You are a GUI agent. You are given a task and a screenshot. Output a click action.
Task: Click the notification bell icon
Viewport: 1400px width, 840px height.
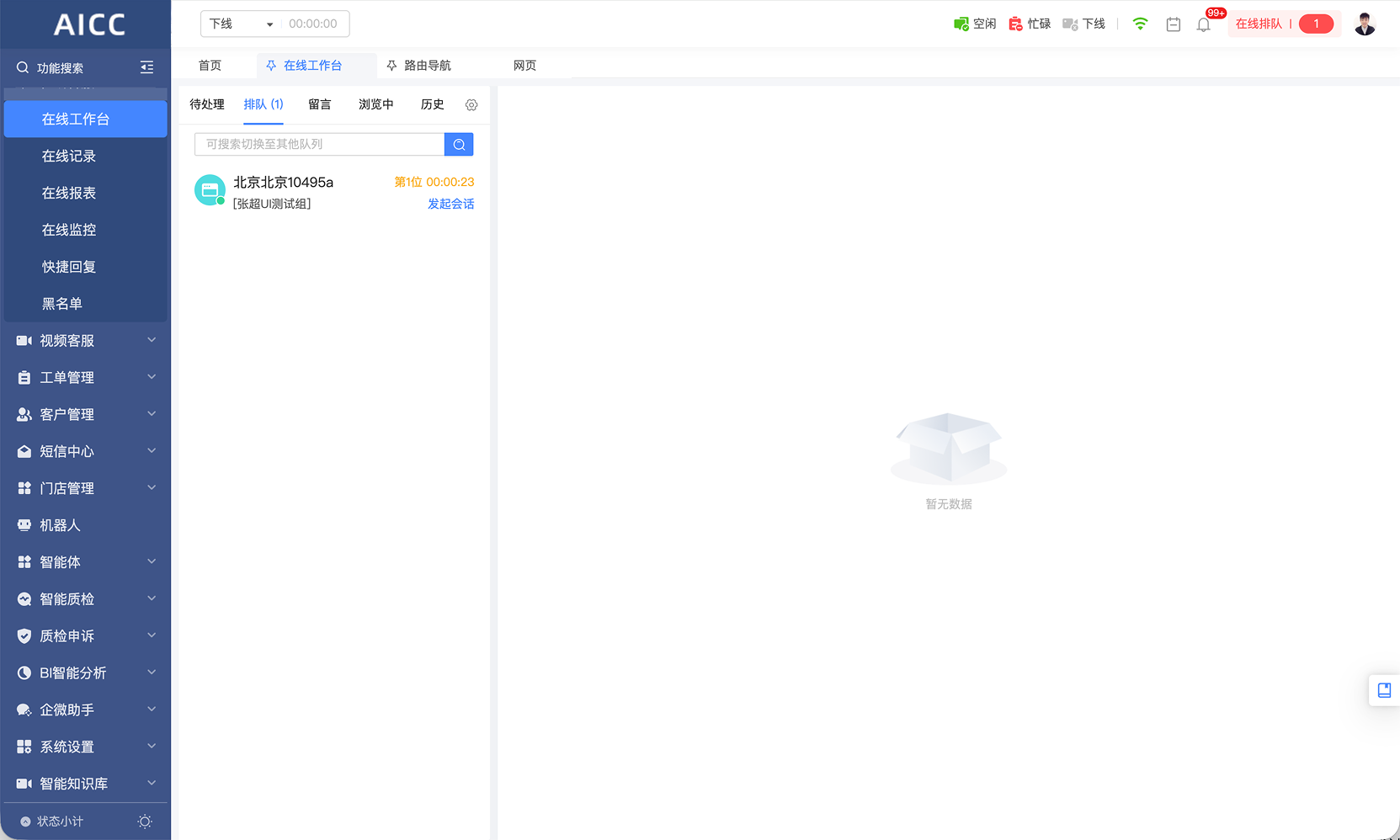[1203, 24]
